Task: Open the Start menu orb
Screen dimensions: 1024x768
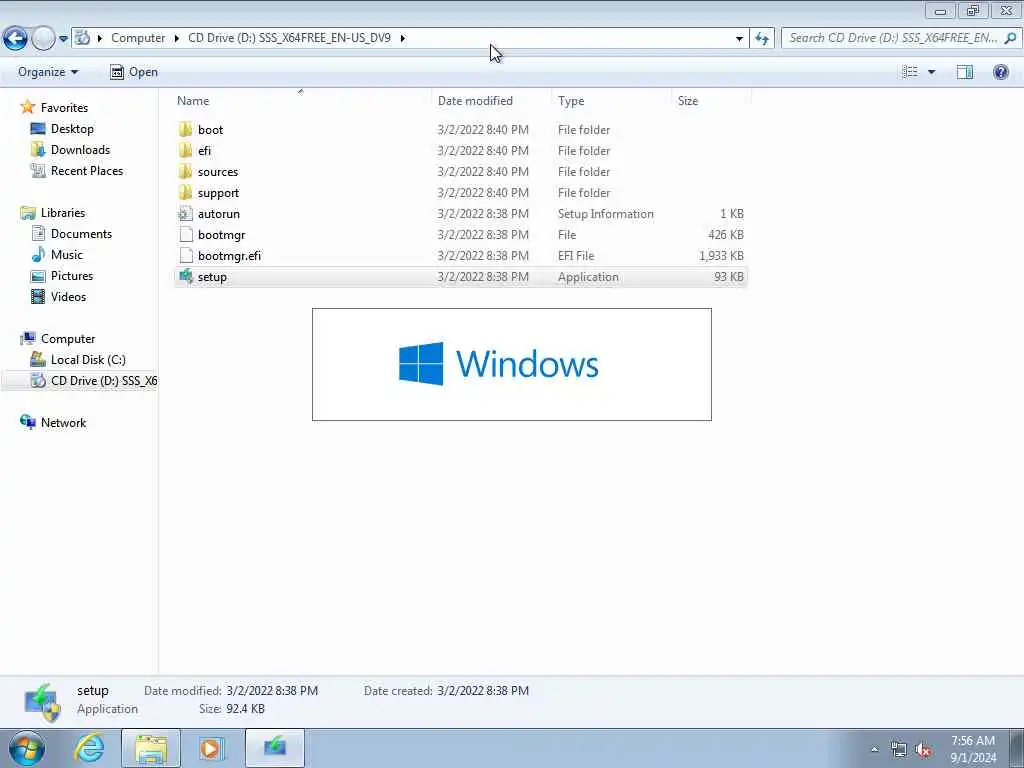Action: 26,748
